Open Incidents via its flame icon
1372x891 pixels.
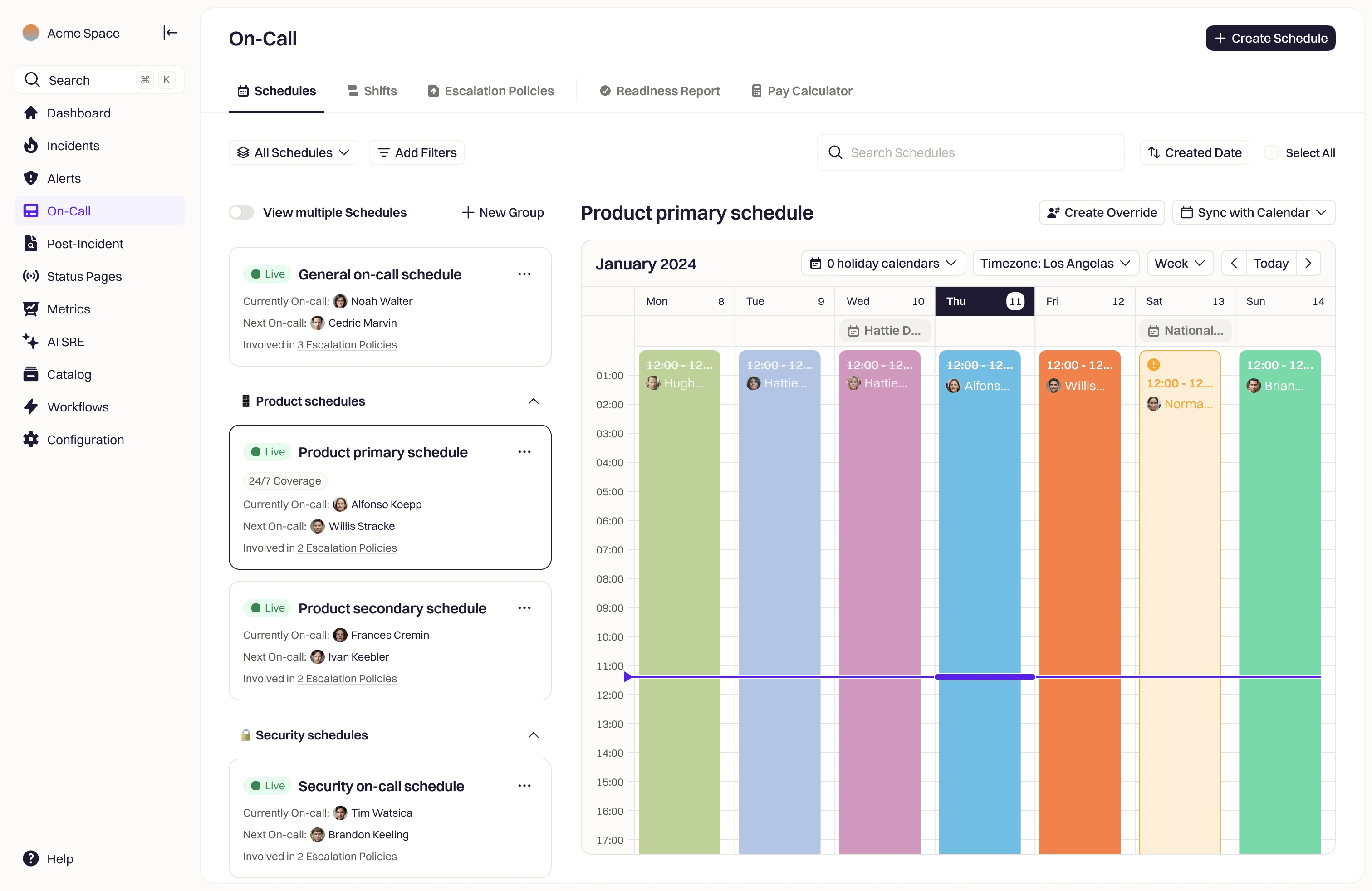[30, 146]
